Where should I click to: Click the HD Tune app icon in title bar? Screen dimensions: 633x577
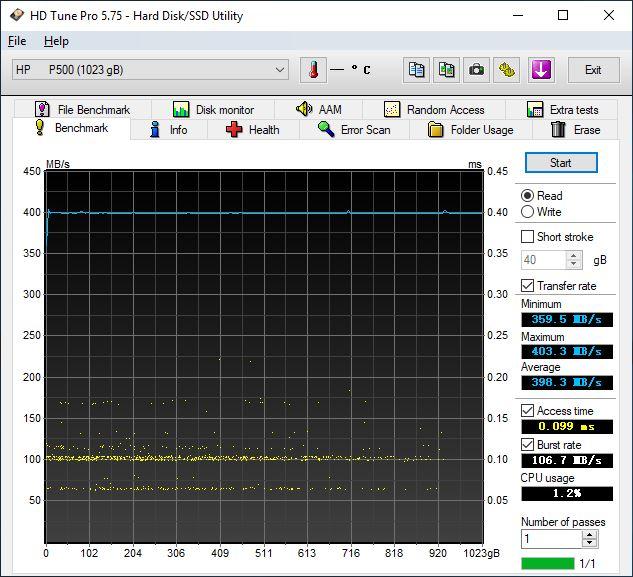tap(17, 15)
